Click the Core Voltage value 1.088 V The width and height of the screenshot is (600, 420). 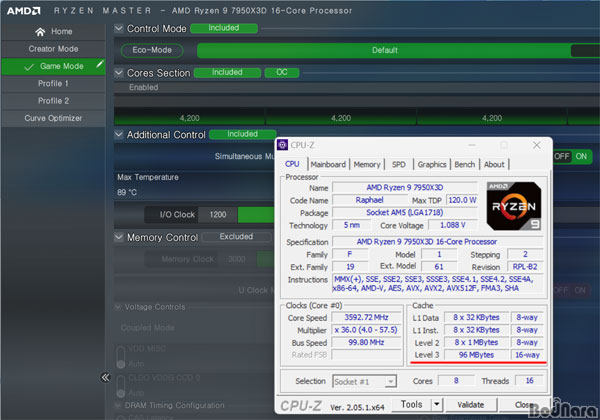pyautogui.click(x=453, y=225)
